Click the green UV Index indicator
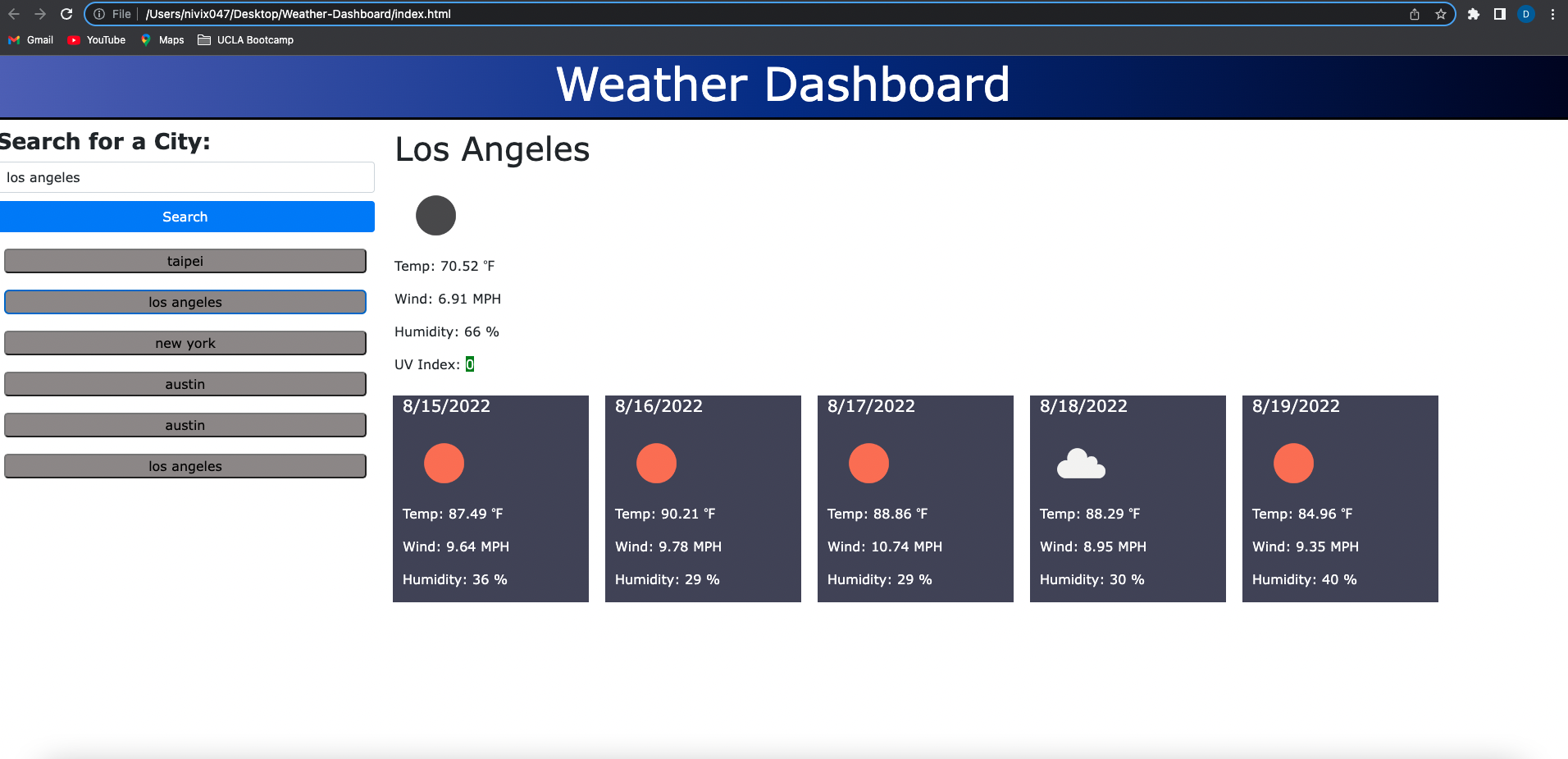Screen dimensions: 1568x759 coord(469,363)
